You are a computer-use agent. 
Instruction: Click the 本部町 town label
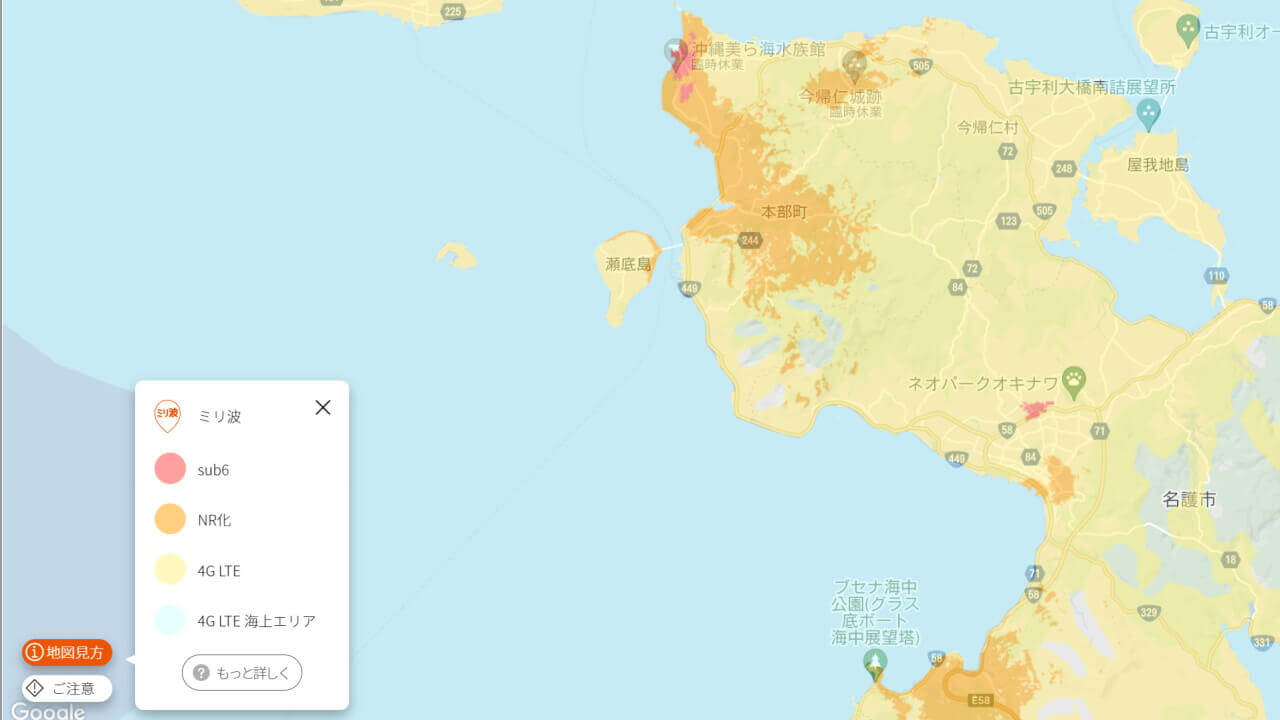(784, 212)
